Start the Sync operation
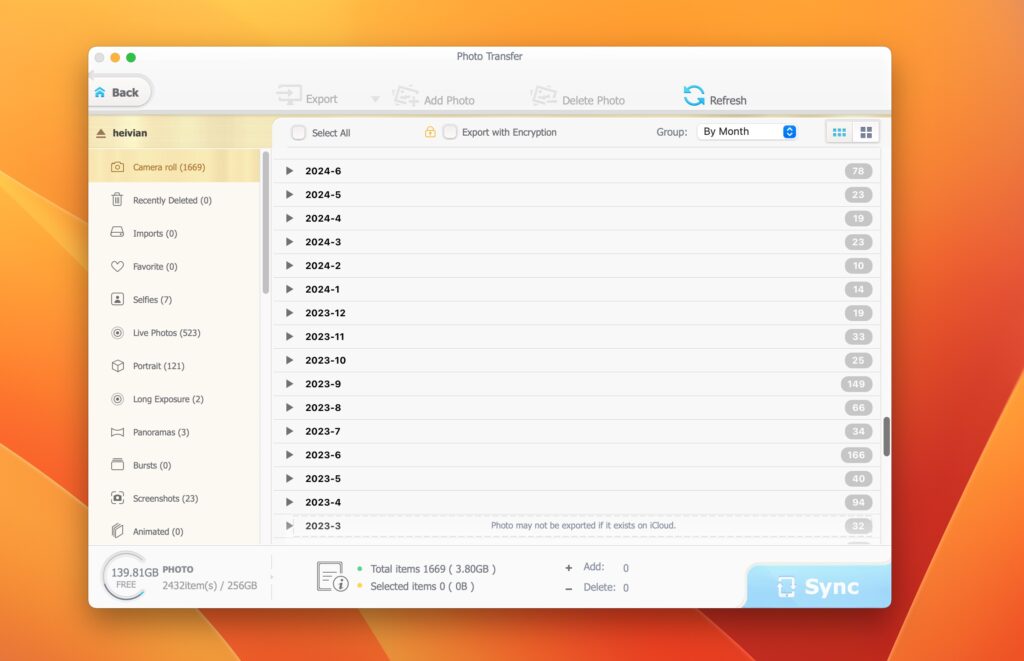Screen dimensions: 1024x661 click(x=818, y=587)
